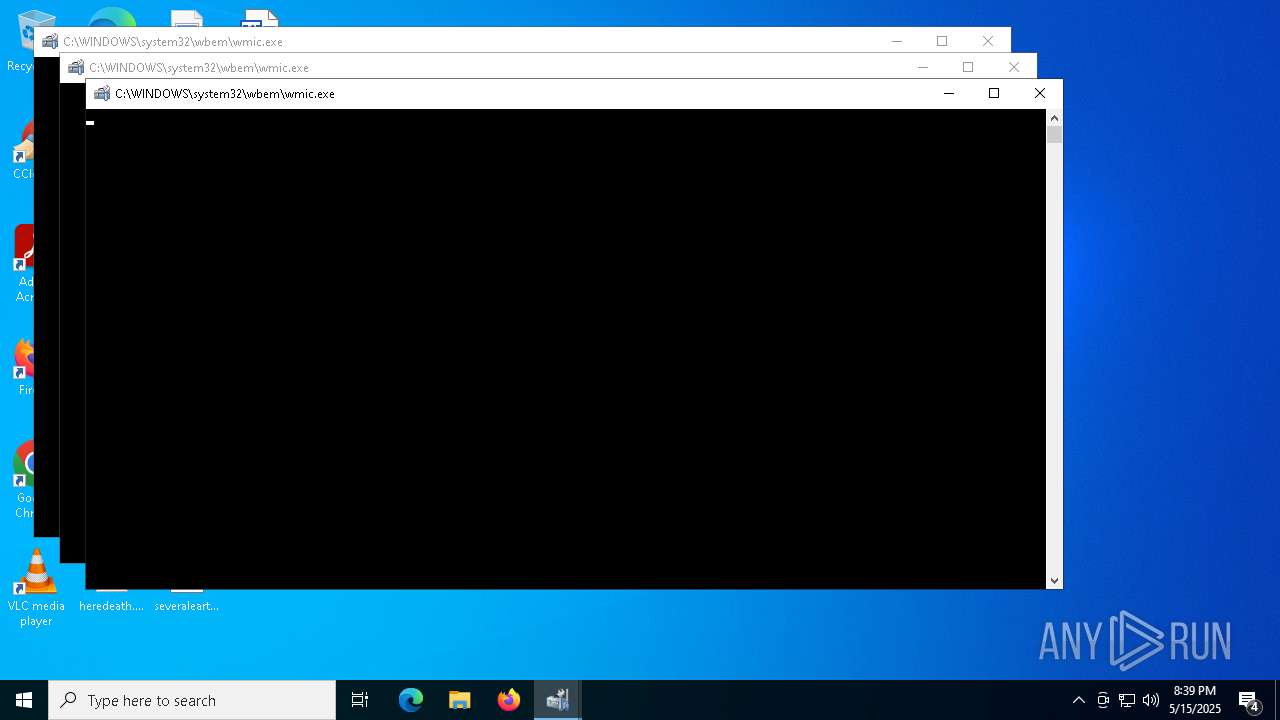
Task: Open the clock showing 8:39 PM
Action: click(x=1195, y=700)
